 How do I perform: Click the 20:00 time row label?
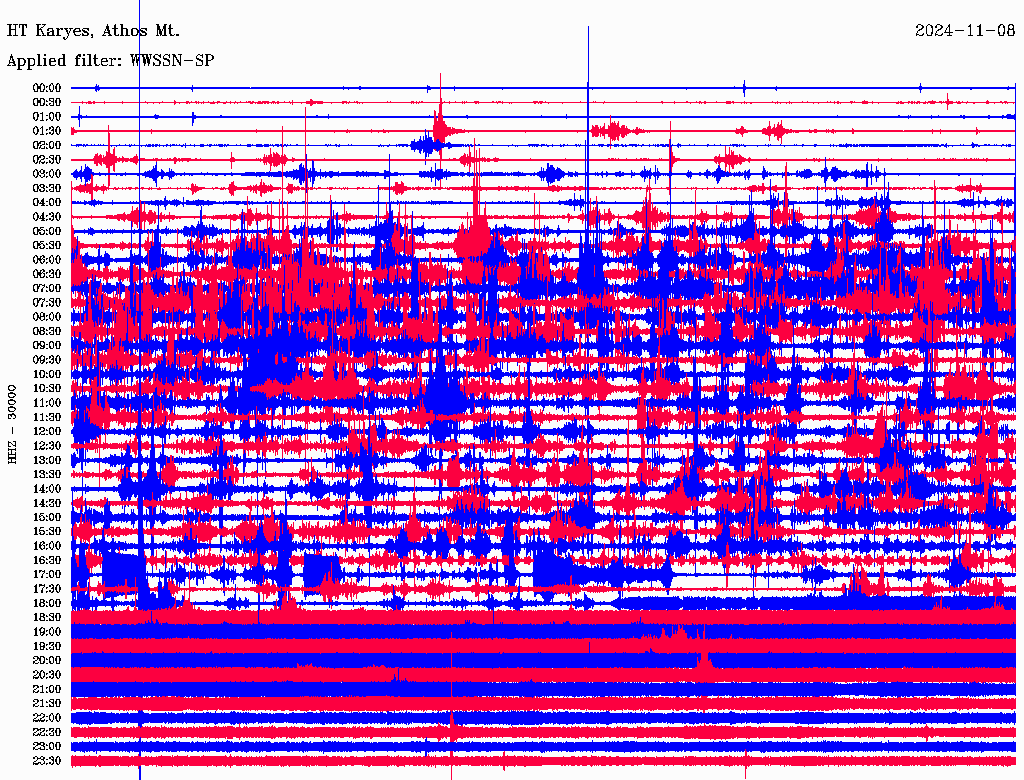(47, 661)
